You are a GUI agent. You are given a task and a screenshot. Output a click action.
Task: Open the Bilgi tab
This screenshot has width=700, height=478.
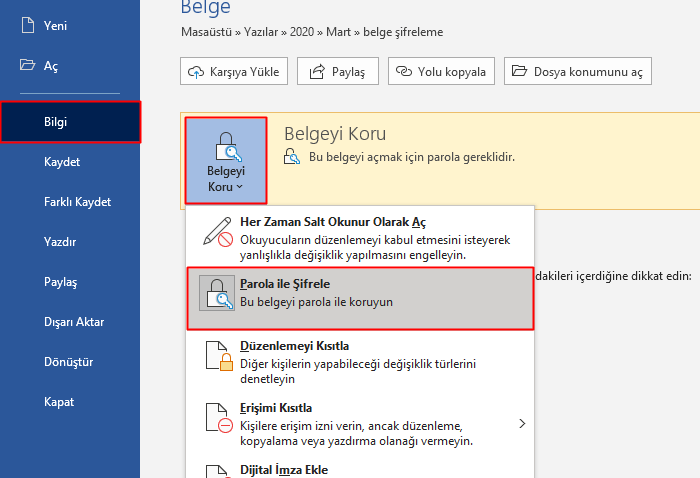71,122
